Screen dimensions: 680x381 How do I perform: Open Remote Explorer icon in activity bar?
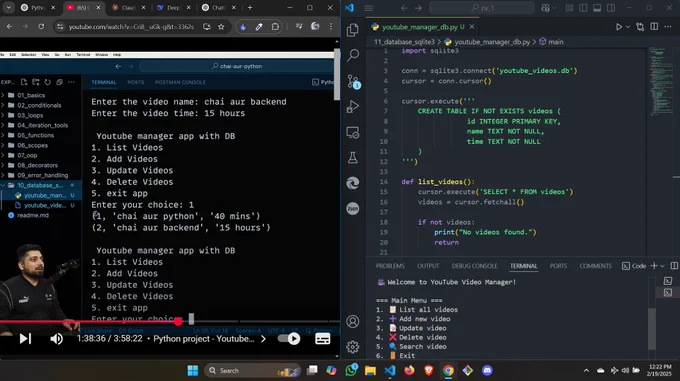[x=353, y=132]
